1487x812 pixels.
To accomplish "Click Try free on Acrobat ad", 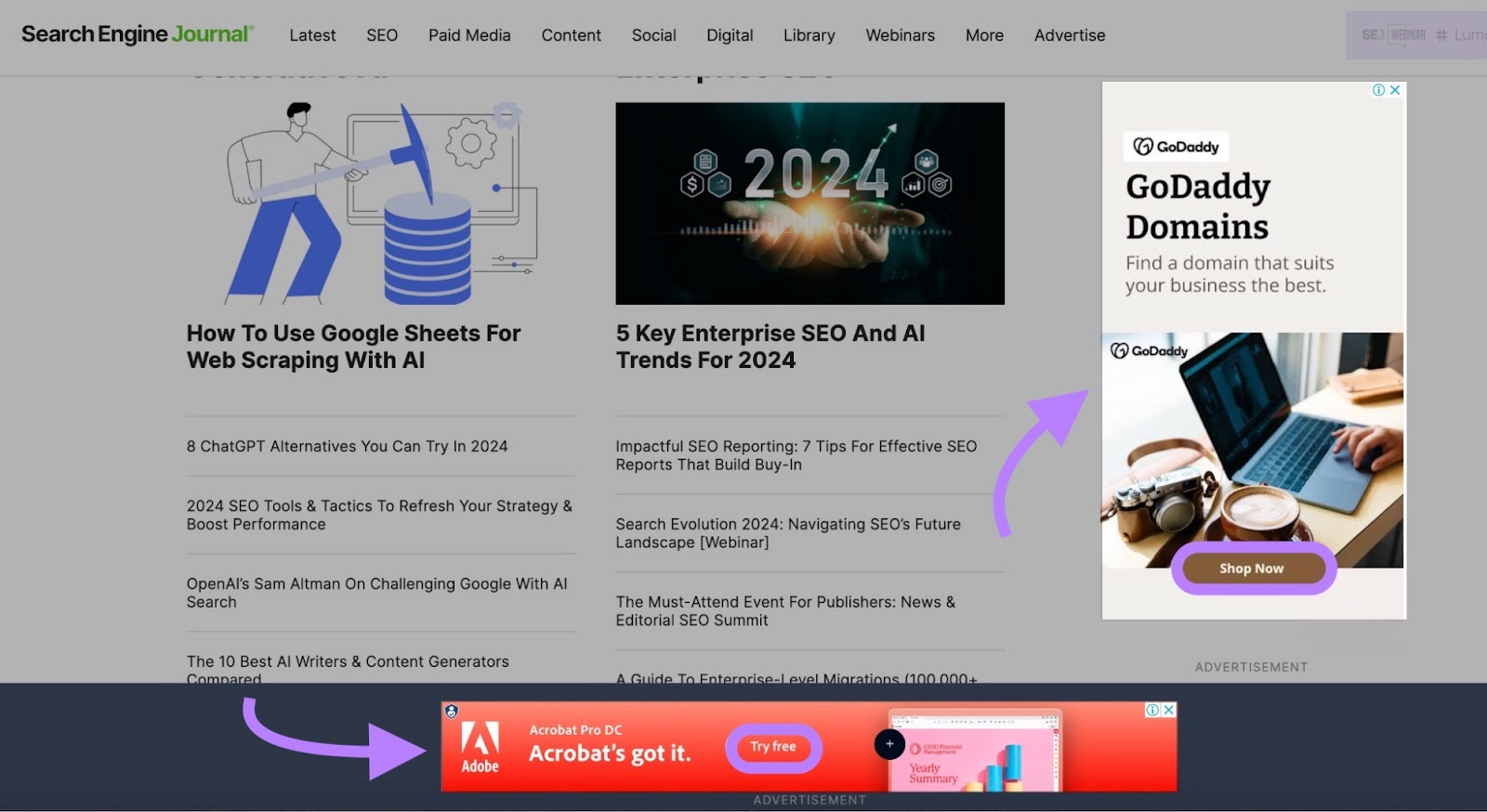I will tap(773, 747).
